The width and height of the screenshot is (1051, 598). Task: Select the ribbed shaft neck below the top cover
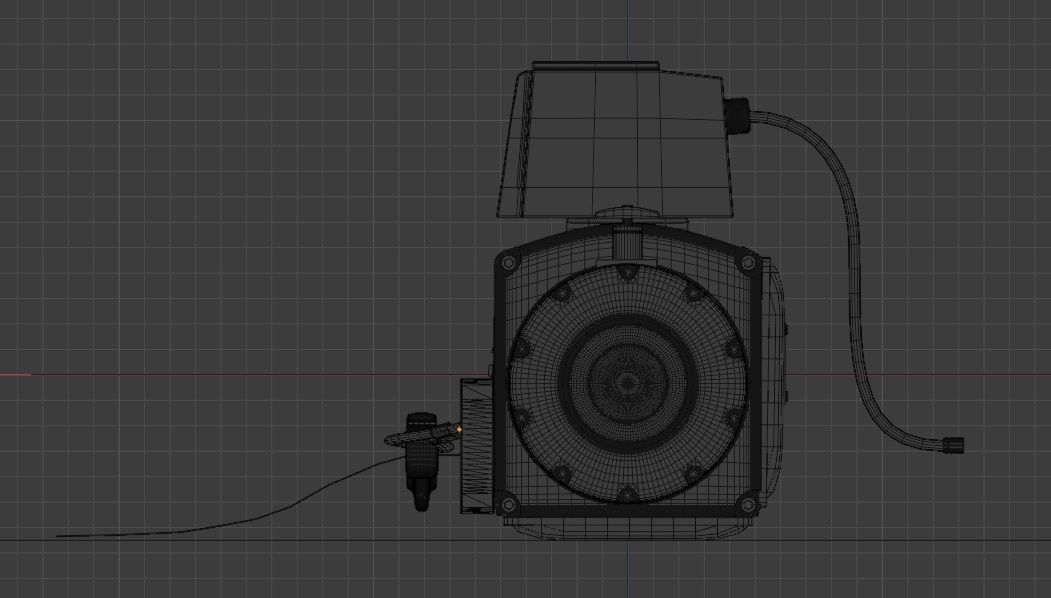tap(627, 241)
